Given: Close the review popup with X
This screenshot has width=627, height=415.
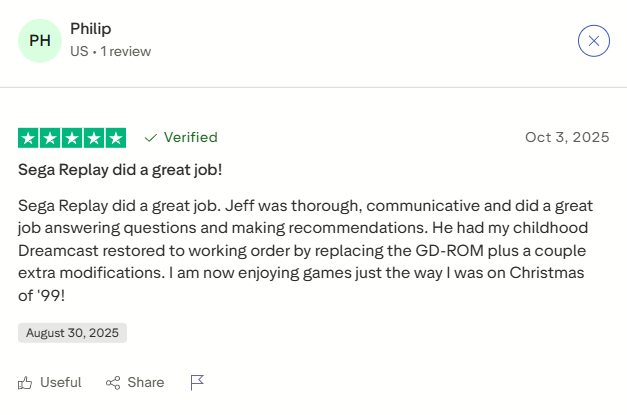Looking at the screenshot, I should coord(594,40).
